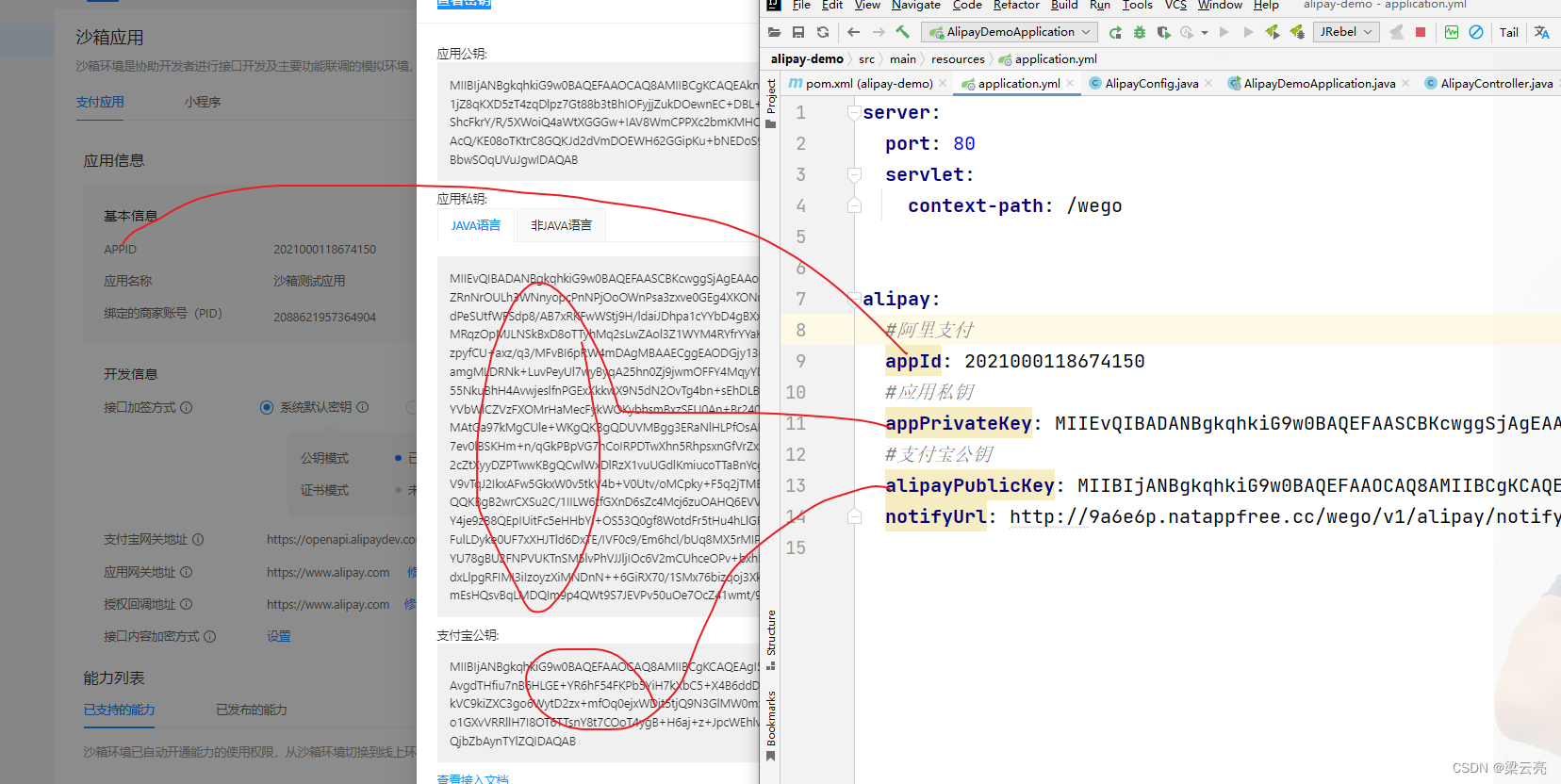The height and width of the screenshot is (784, 1561).
Task: Place cursor on port value 80
Action: pyautogui.click(x=964, y=144)
